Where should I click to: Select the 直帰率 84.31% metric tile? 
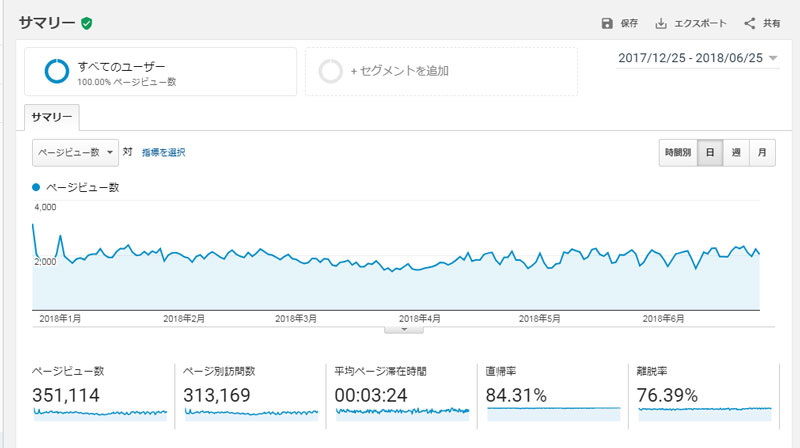(553, 396)
